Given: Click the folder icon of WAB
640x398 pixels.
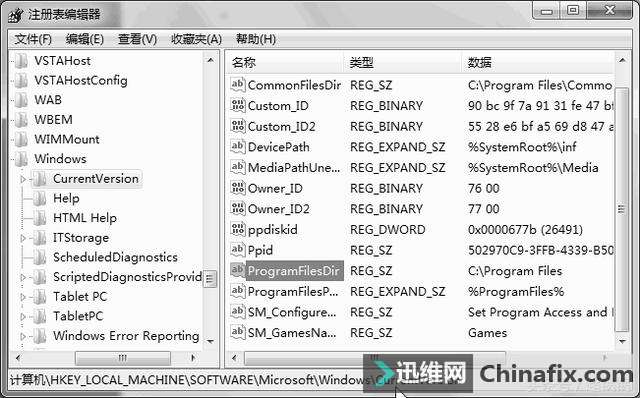Looking at the screenshot, I should pos(21,100).
